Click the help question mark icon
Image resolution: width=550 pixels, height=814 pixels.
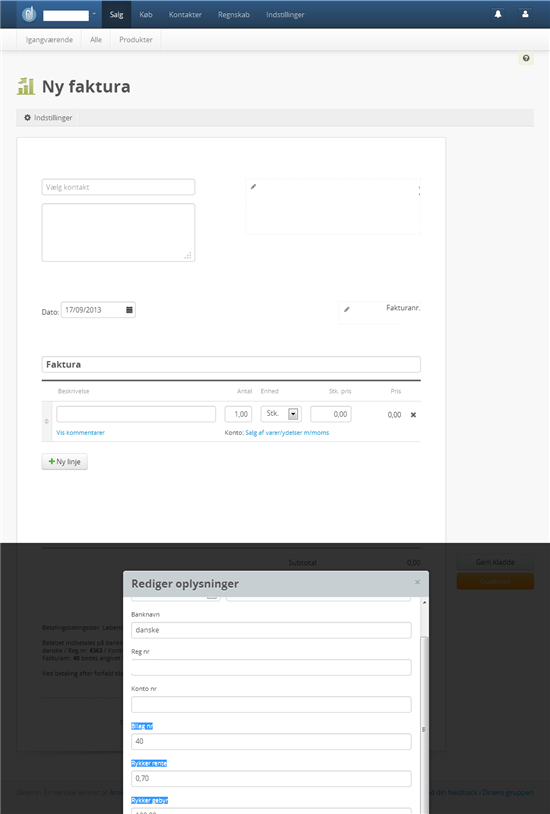pos(526,58)
